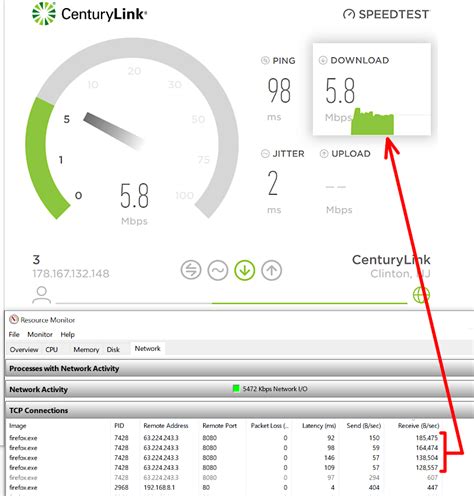Open the File menu in Resource Monitor
The width and height of the screenshot is (474, 496).
(14, 334)
